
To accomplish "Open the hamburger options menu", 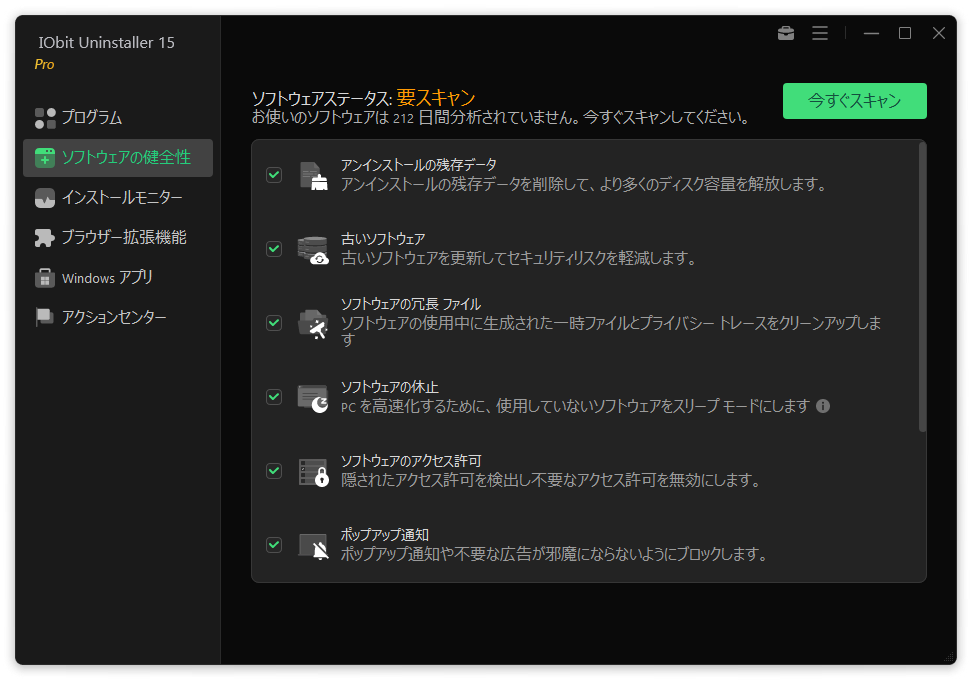I will click(820, 33).
